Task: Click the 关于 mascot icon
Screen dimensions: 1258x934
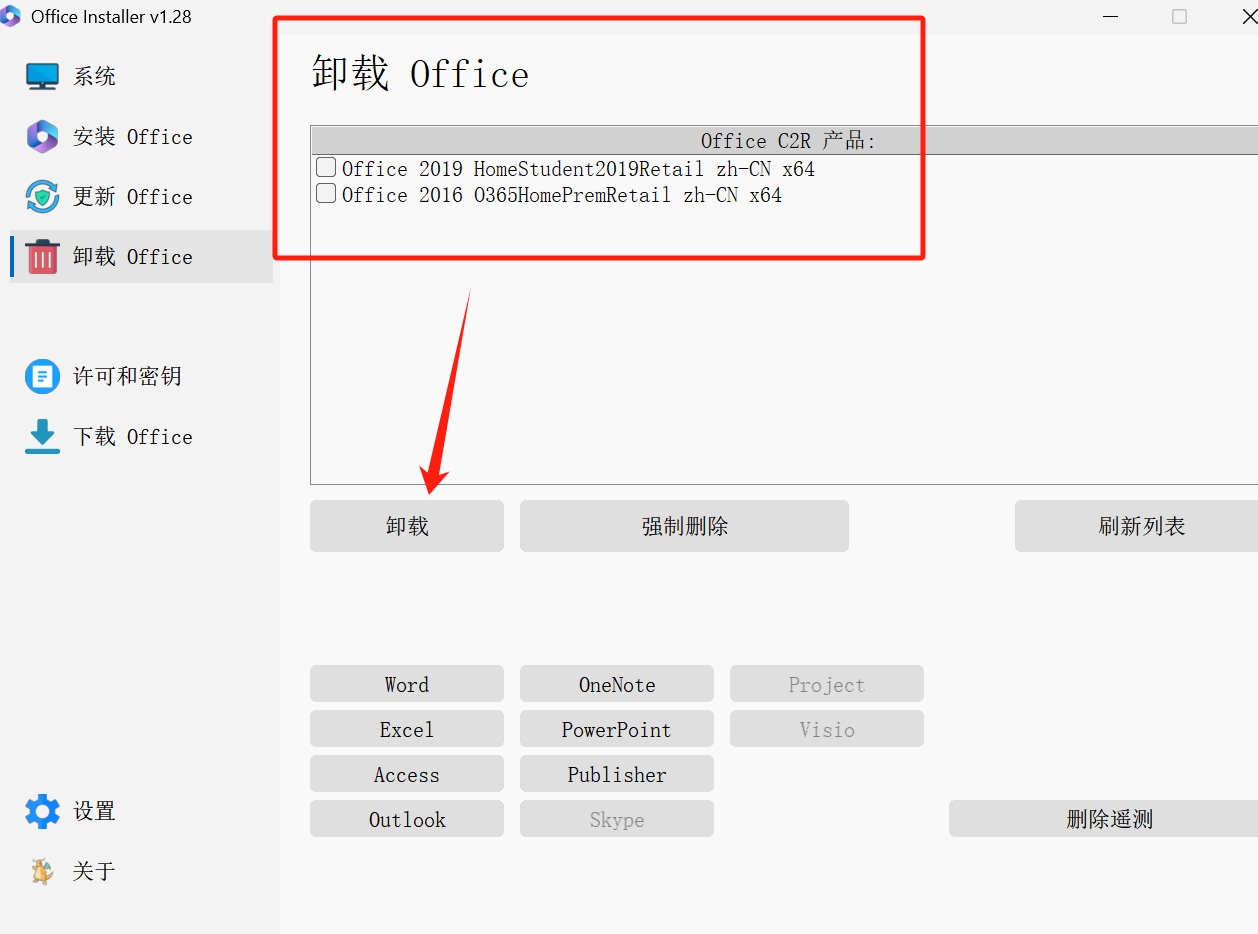Action: 41,871
